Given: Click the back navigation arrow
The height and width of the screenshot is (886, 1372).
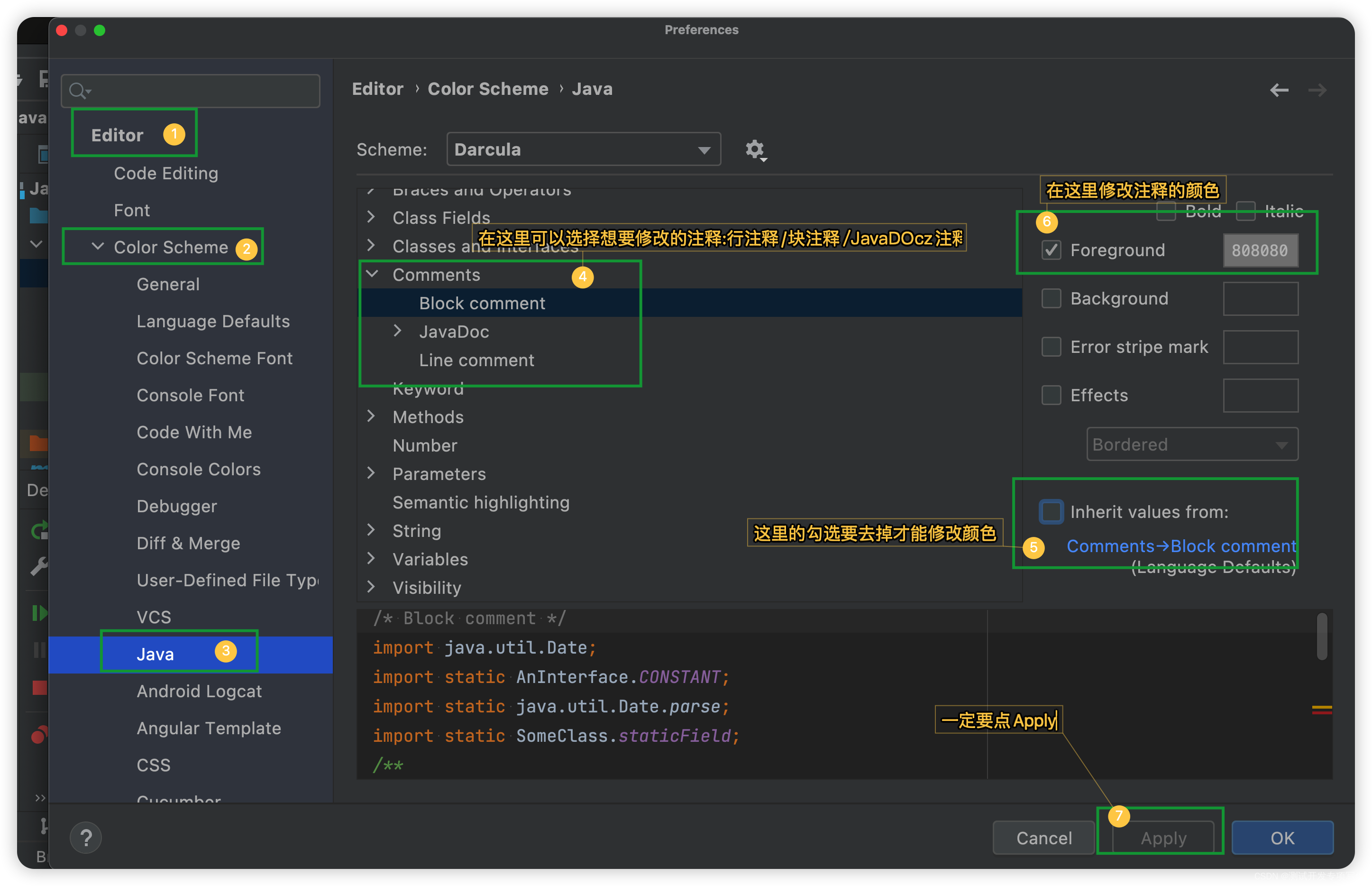Looking at the screenshot, I should (x=1279, y=90).
